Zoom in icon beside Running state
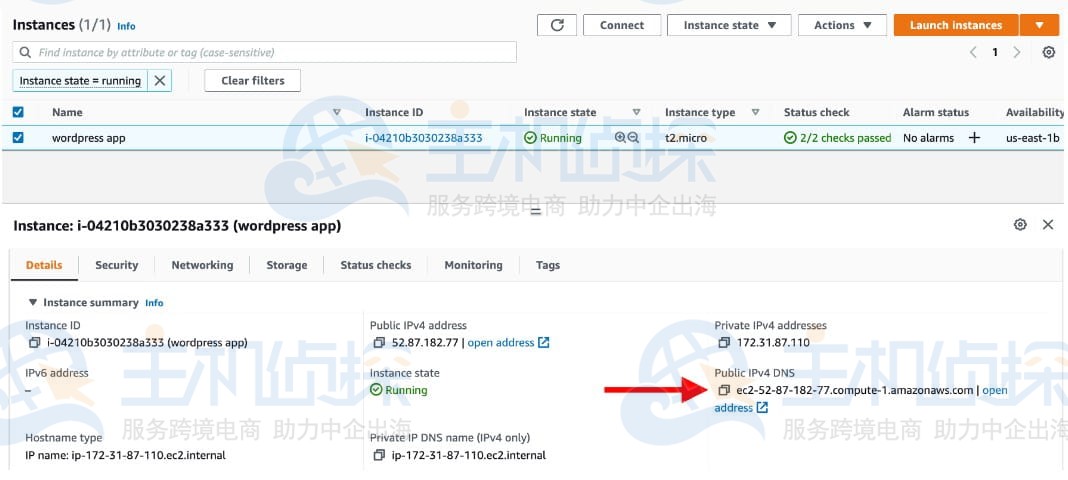This screenshot has height=480, width=1068. point(620,138)
